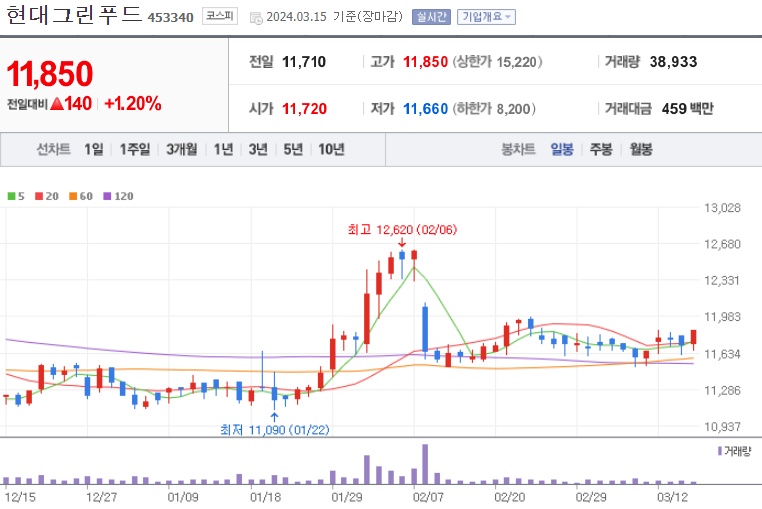Screen dimensions: 762x509
Task: Show the 5년 line chart
Action: click(x=293, y=149)
